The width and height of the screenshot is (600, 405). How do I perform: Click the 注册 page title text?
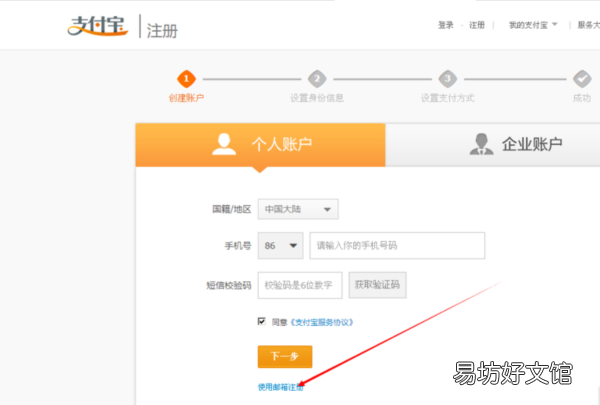click(x=162, y=31)
